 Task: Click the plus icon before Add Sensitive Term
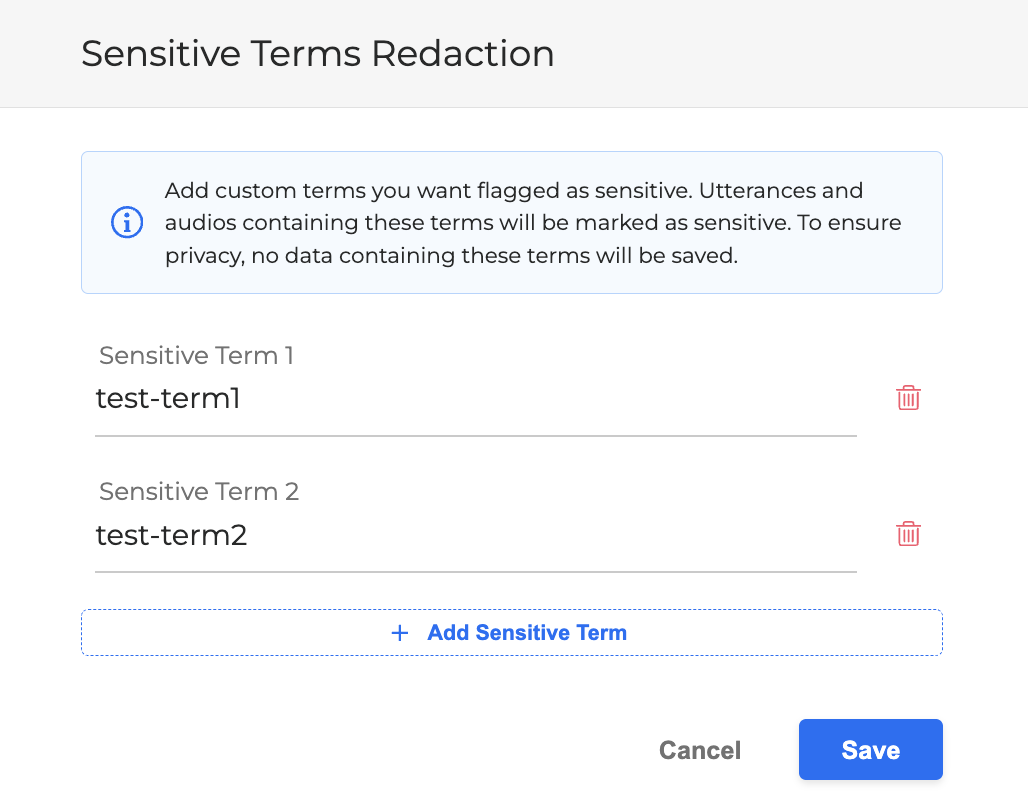coord(400,633)
